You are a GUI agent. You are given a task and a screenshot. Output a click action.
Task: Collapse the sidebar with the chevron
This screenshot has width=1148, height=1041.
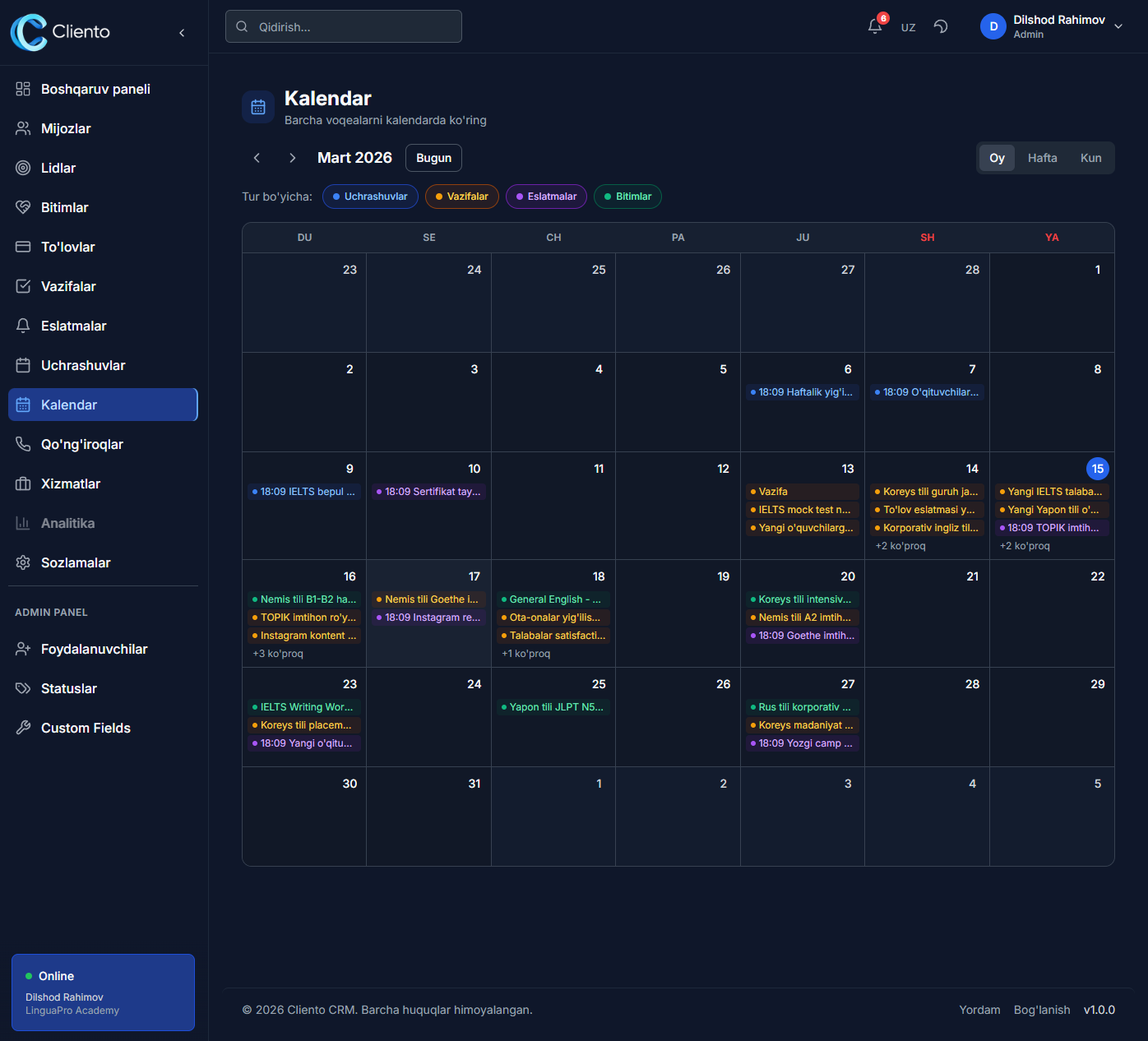pos(182,33)
